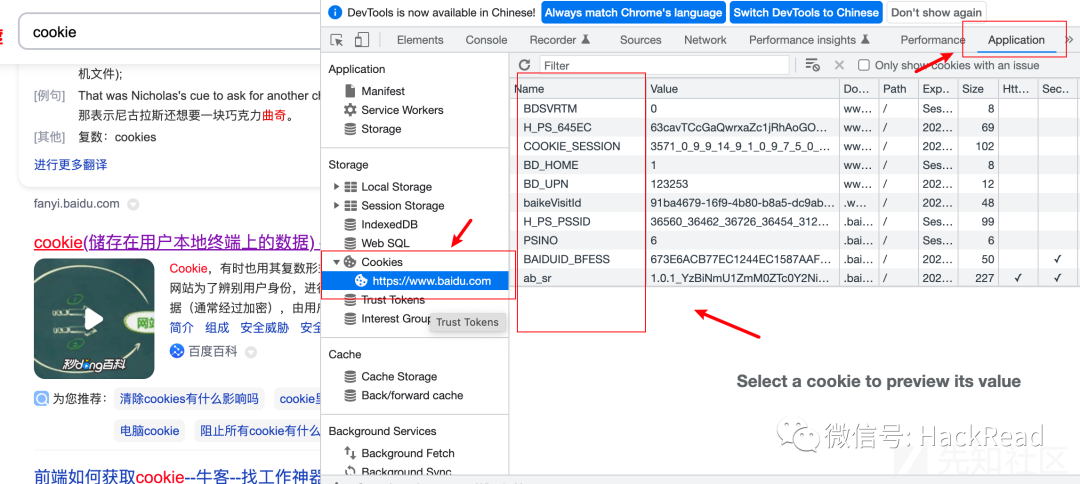
Task: Select the BD_HOME cookie row
Action: pyautogui.click(x=795, y=165)
